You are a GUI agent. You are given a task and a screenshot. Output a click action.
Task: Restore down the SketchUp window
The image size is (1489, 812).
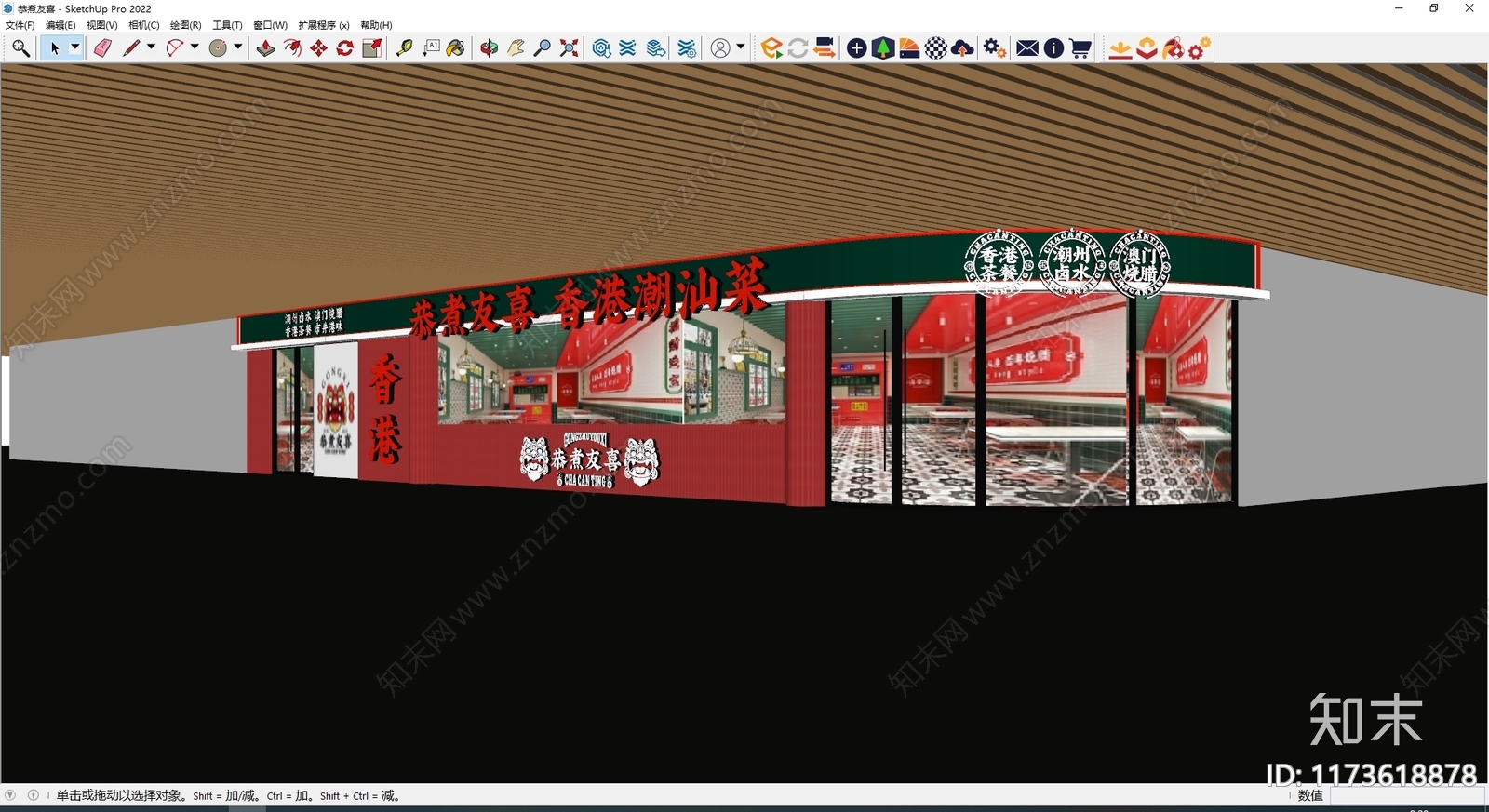tap(1434, 8)
